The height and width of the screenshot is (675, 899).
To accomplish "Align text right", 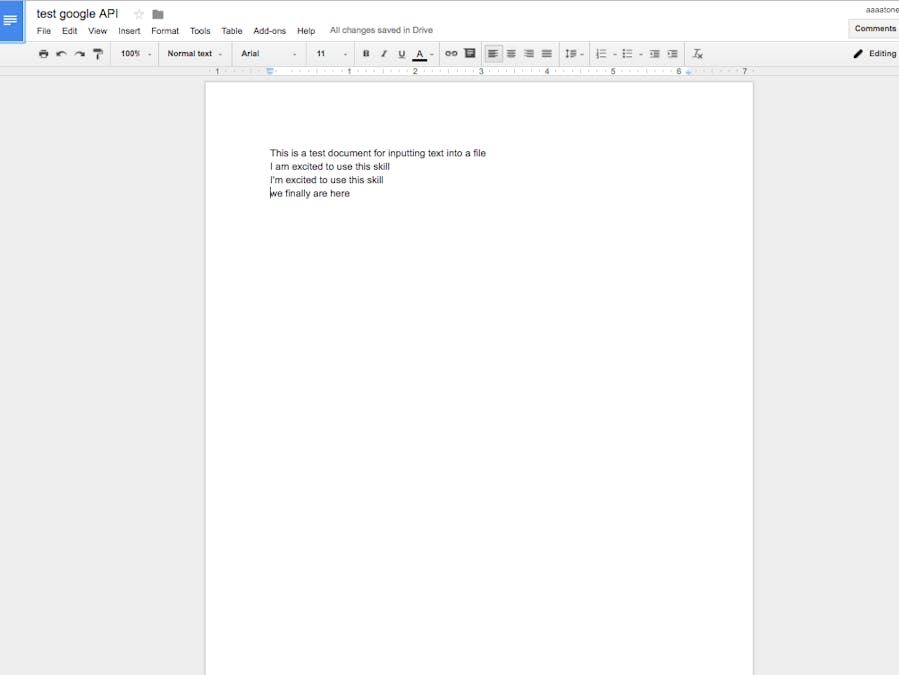I will pyautogui.click(x=529, y=54).
